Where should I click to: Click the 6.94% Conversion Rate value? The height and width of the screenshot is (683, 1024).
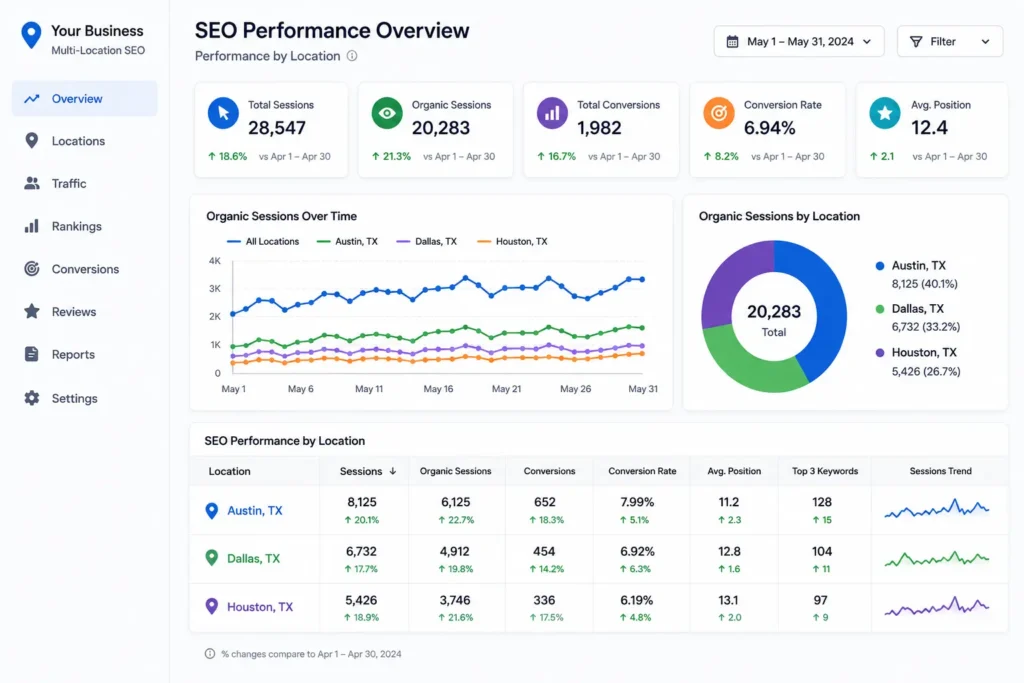[769, 128]
